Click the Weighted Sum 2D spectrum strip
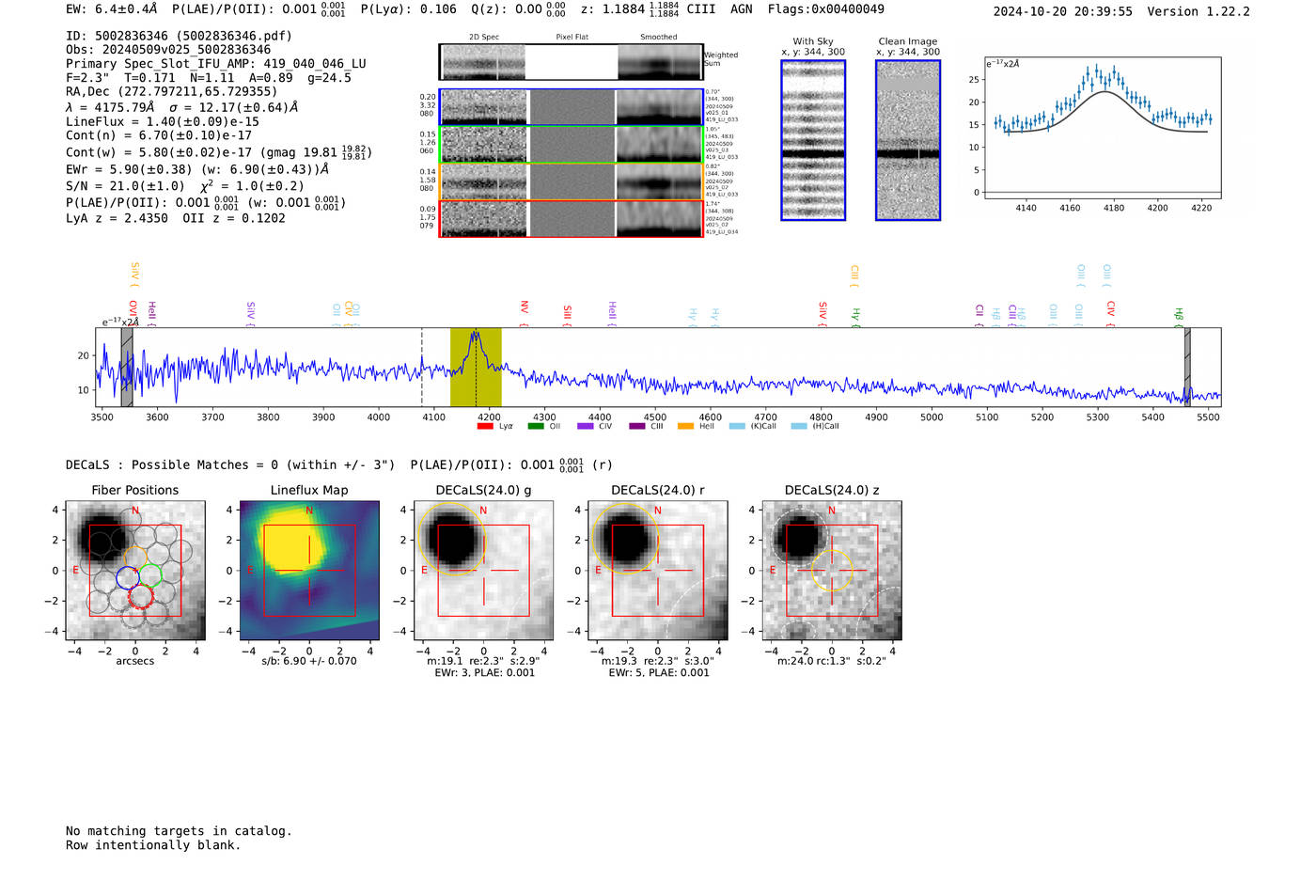Screen dimensions: 1316x896 [x=572, y=62]
